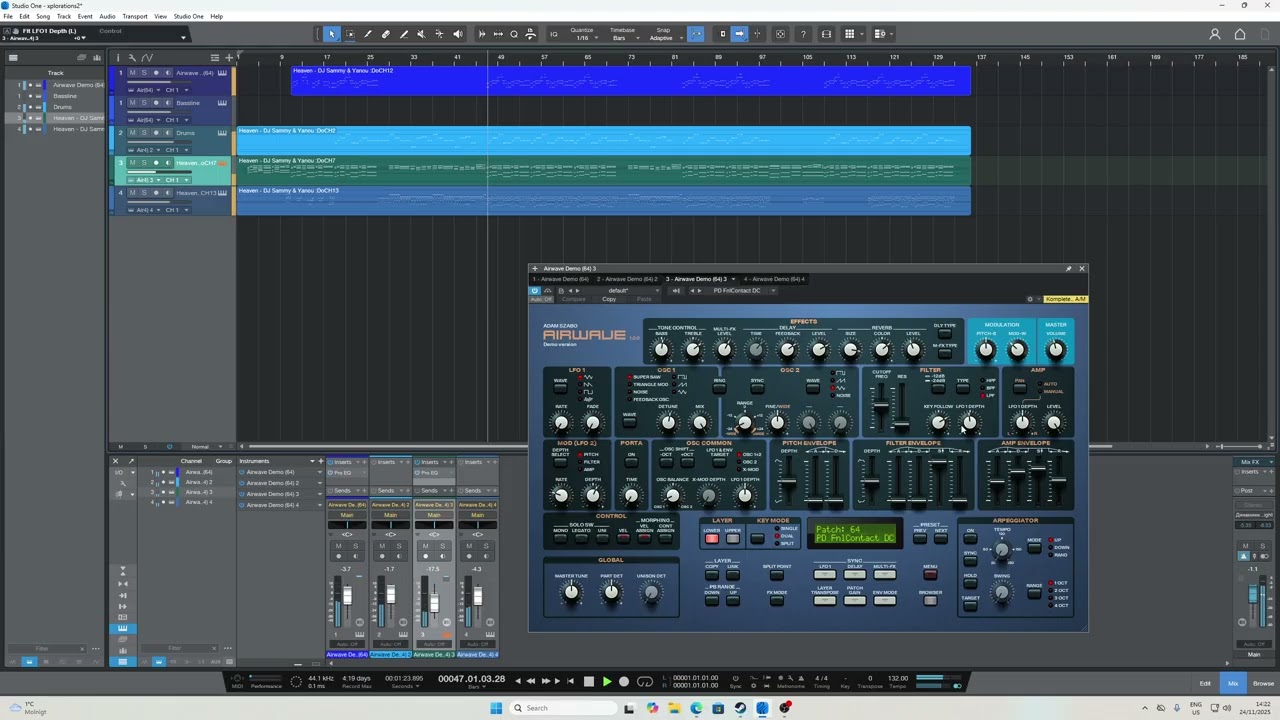
Task: Open the wrench options icon above tracks
Action: (134, 57)
